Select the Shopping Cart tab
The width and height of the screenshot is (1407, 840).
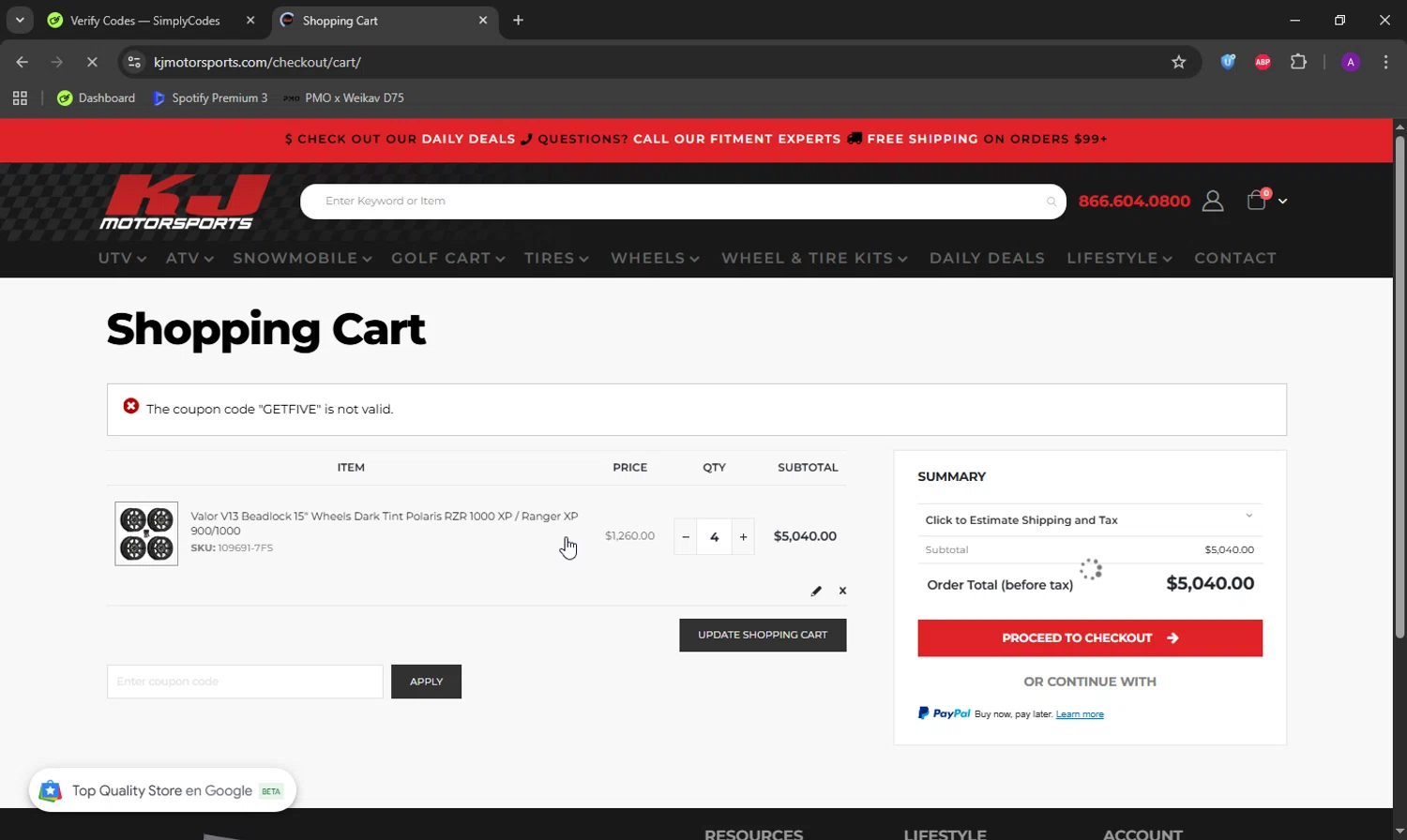pyautogui.click(x=386, y=21)
